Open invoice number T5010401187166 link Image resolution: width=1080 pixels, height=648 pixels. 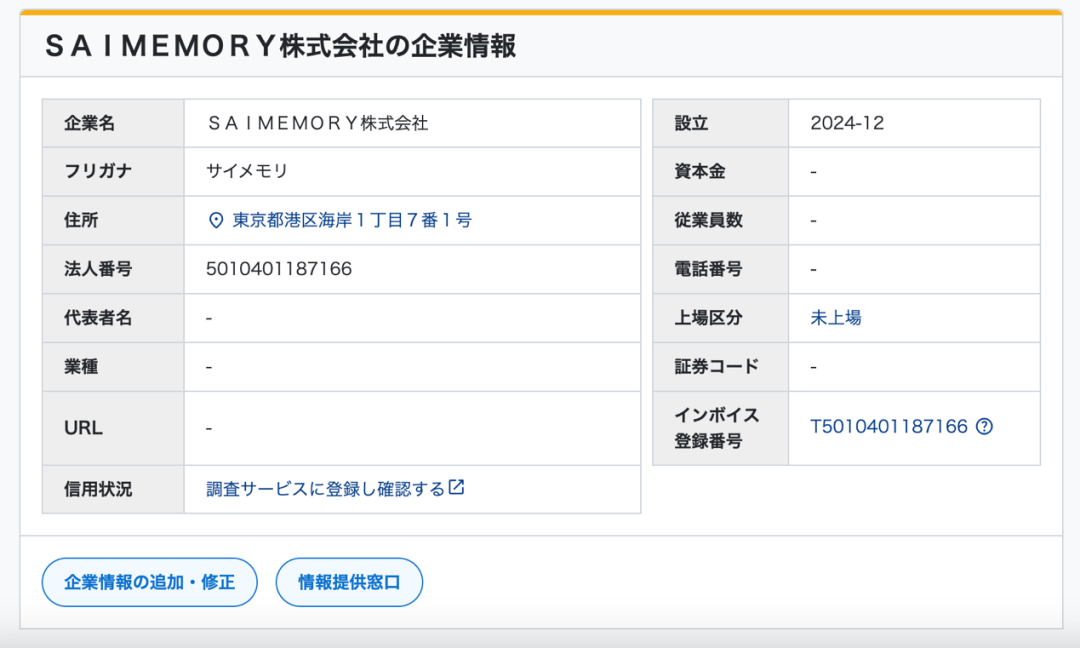click(888, 427)
